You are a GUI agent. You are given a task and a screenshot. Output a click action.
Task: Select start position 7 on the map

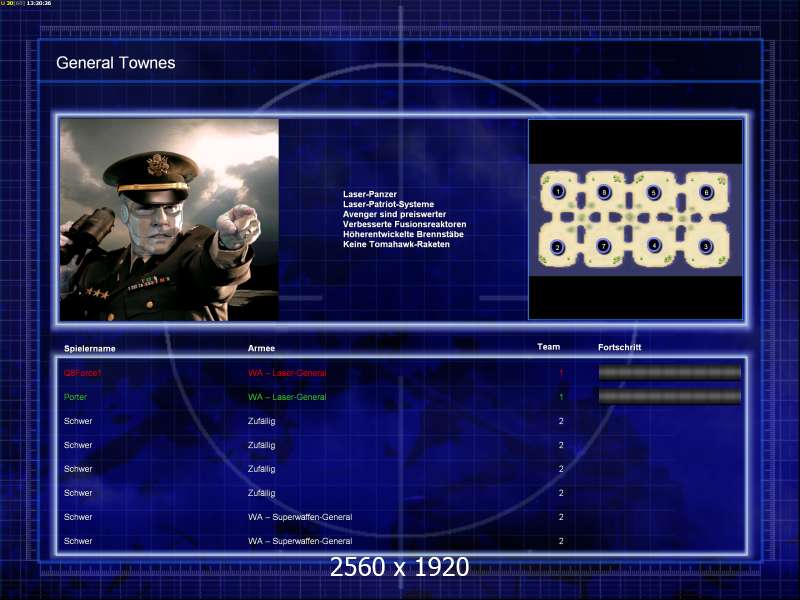point(604,246)
